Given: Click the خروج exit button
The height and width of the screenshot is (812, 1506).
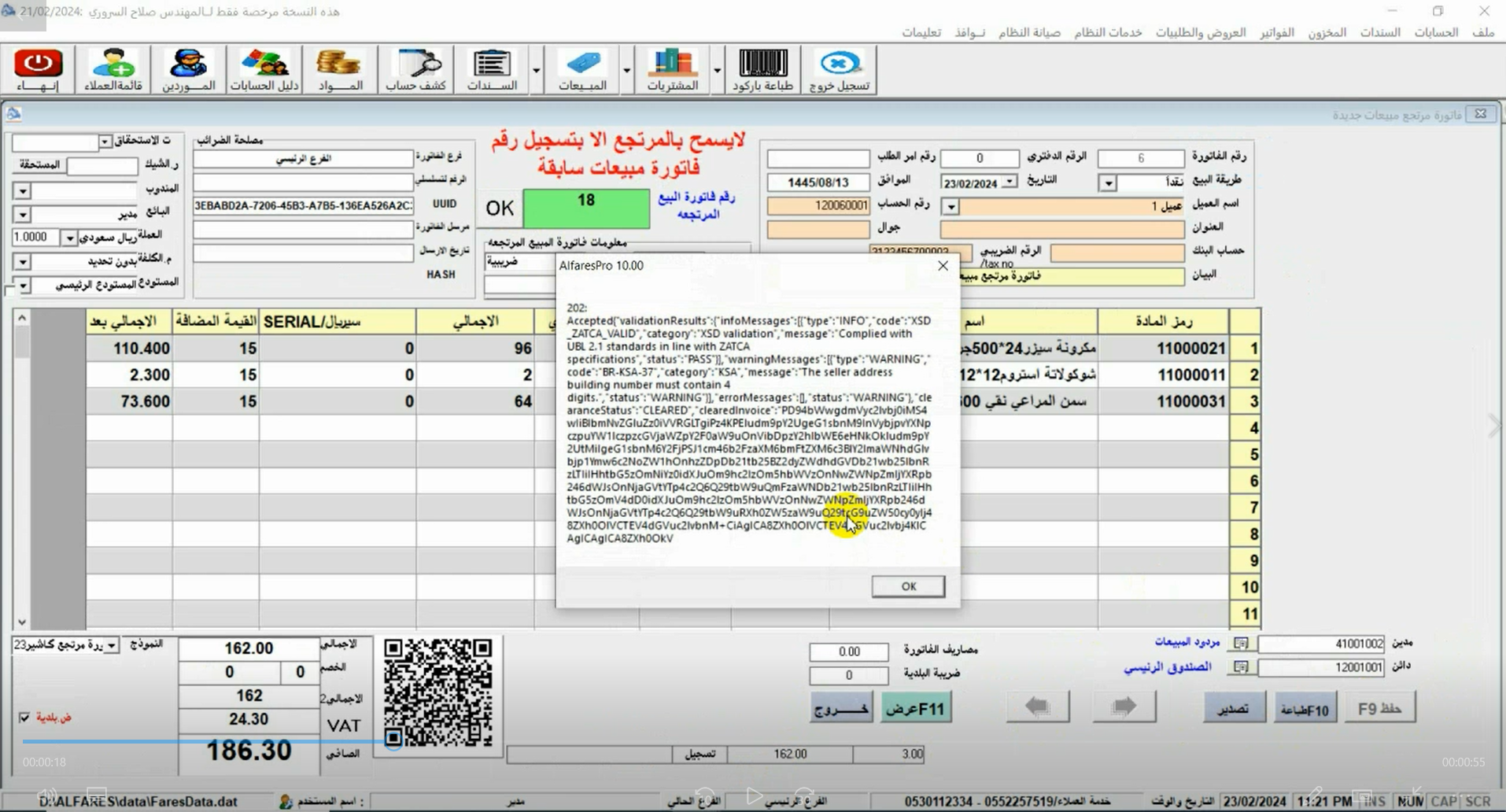Looking at the screenshot, I should tap(841, 708).
